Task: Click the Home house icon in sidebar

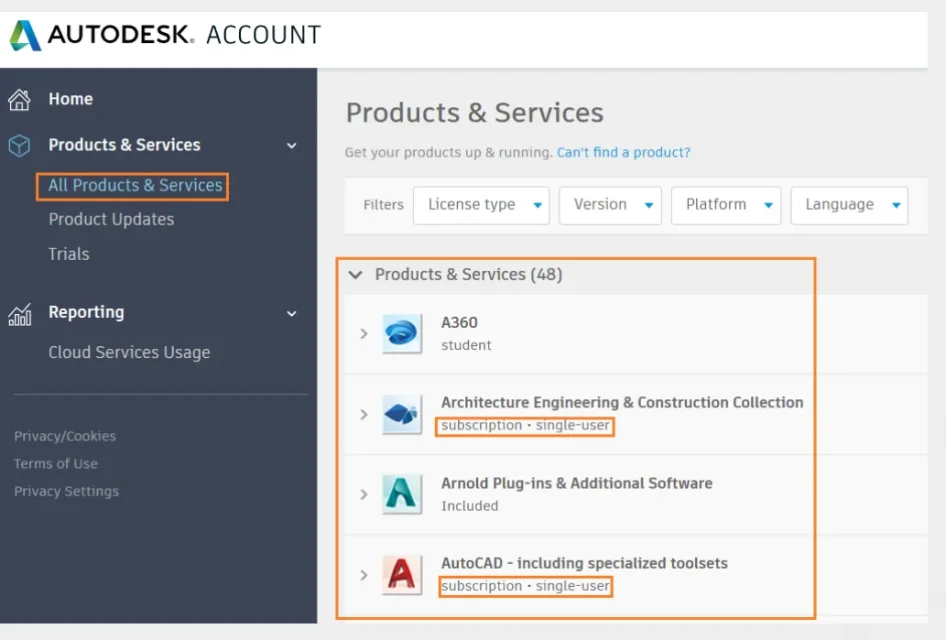Action: pyautogui.click(x=19, y=99)
